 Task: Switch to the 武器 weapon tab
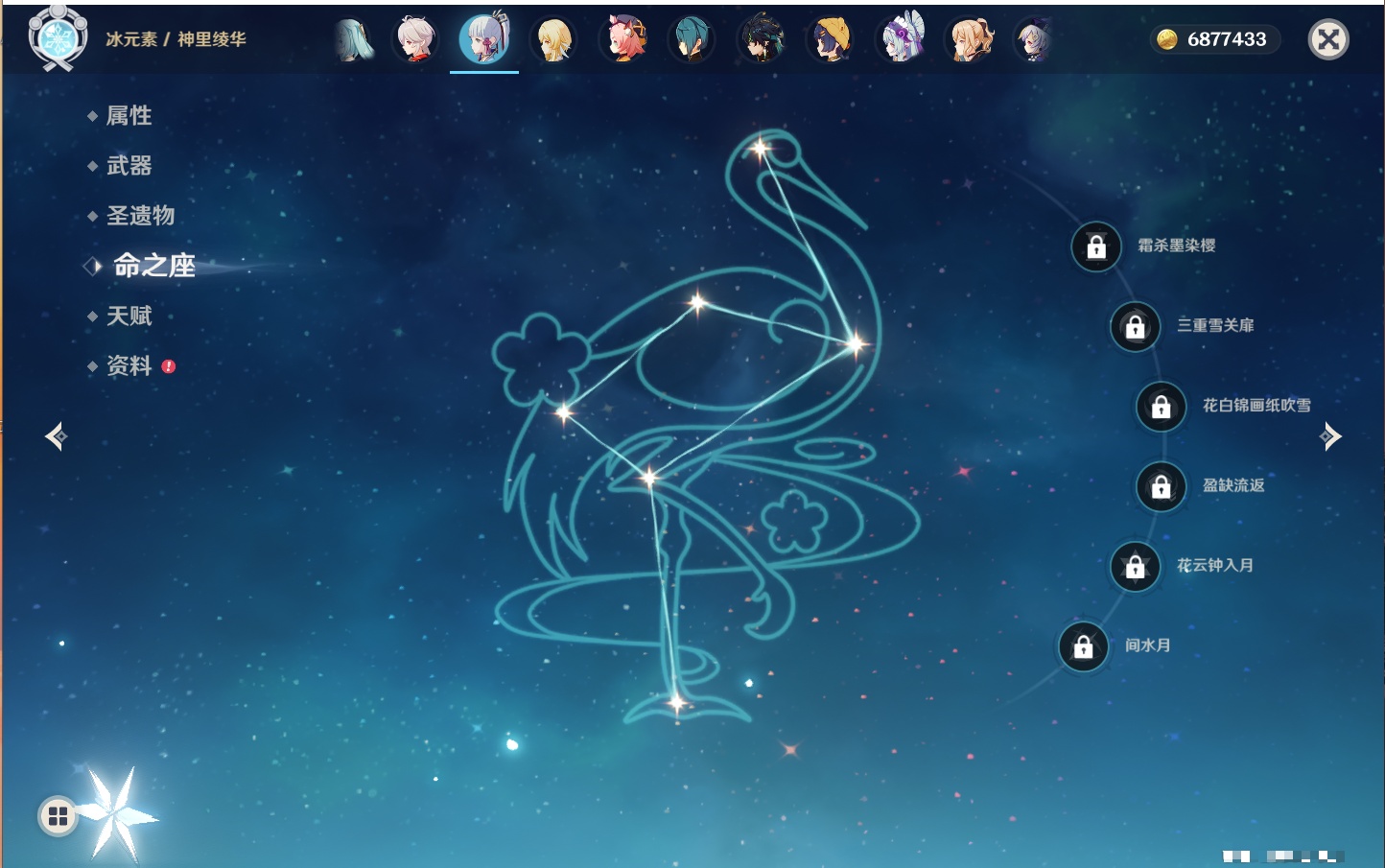click(x=129, y=166)
